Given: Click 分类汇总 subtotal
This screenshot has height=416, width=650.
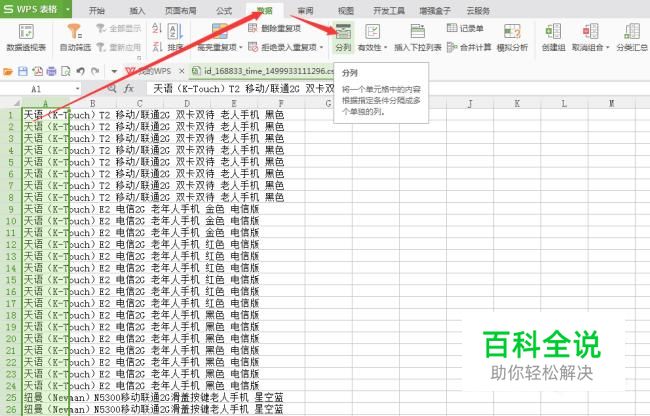Looking at the screenshot, I should point(632,38).
